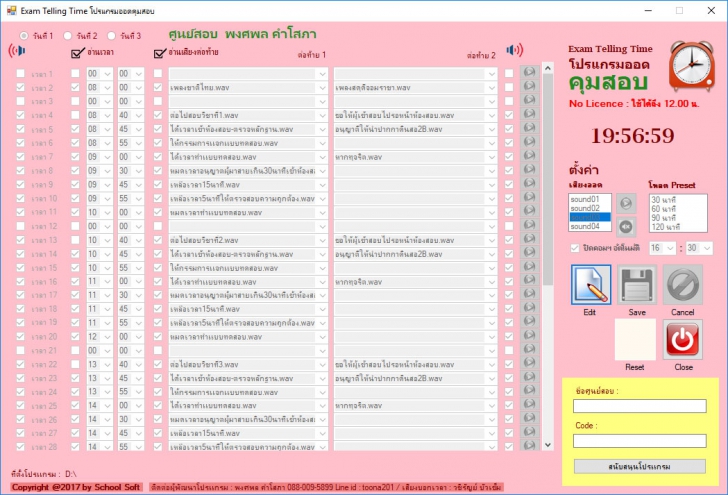This screenshot has height=495, width=728.
Task: Open hour dropdown for เวลา 20 showing 12
Action: point(108,337)
